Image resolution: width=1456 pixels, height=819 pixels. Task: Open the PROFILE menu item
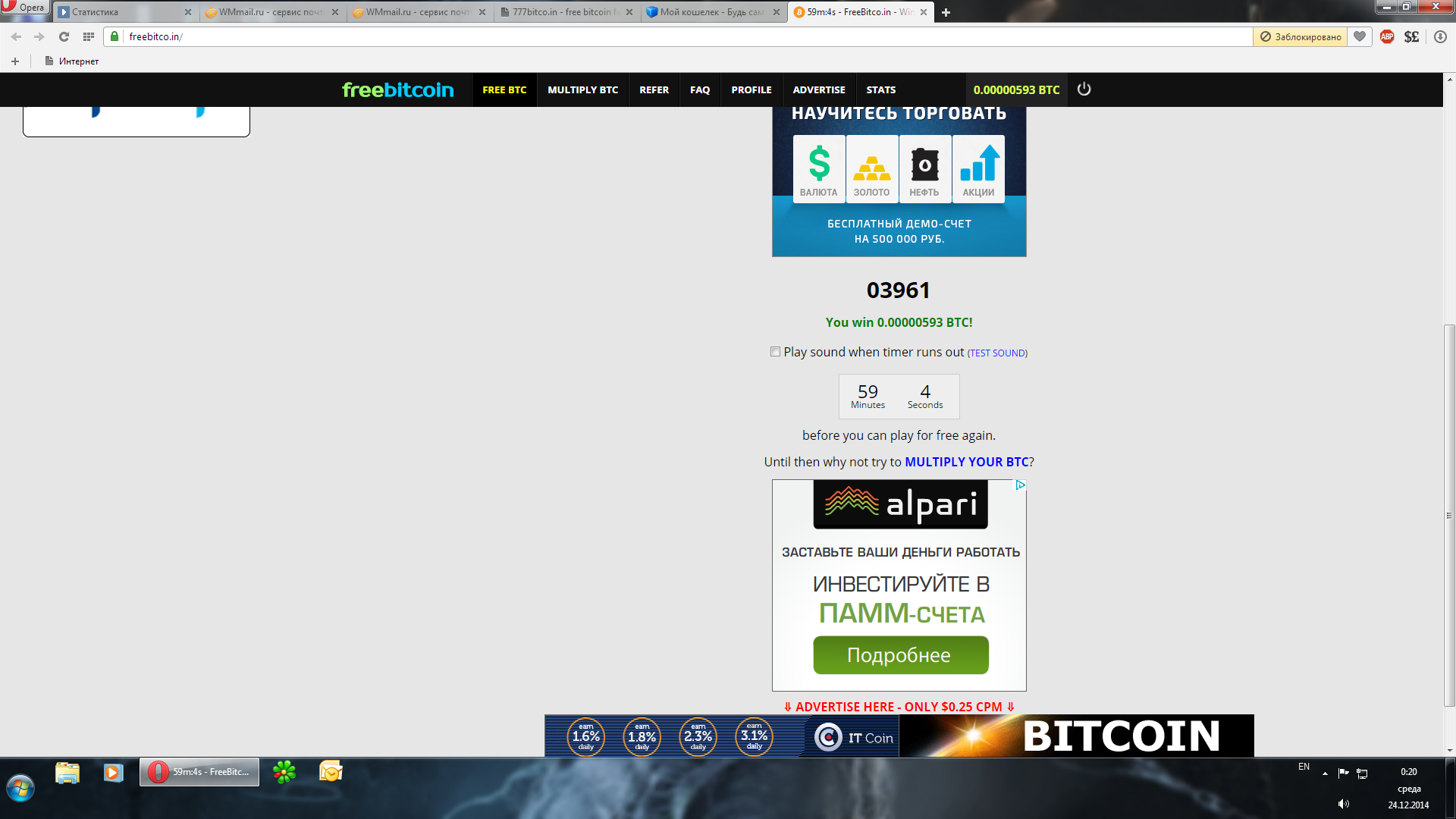[x=752, y=89]
